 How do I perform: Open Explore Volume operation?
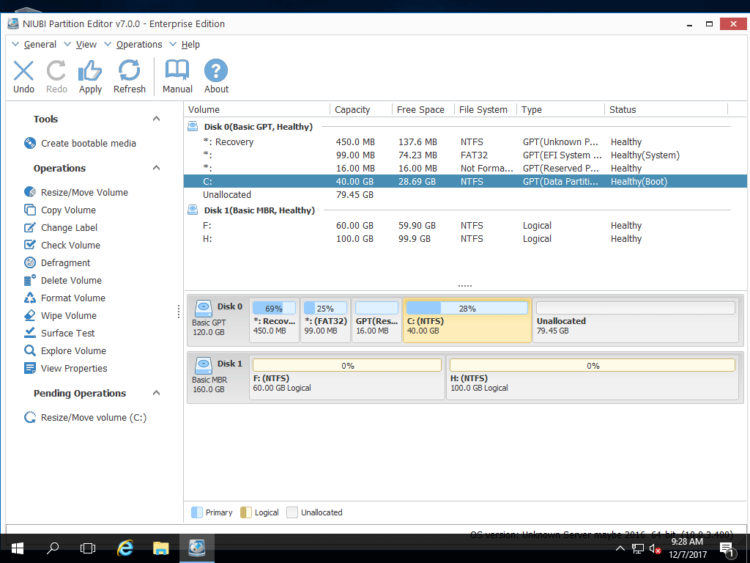[x=65, y=351]
